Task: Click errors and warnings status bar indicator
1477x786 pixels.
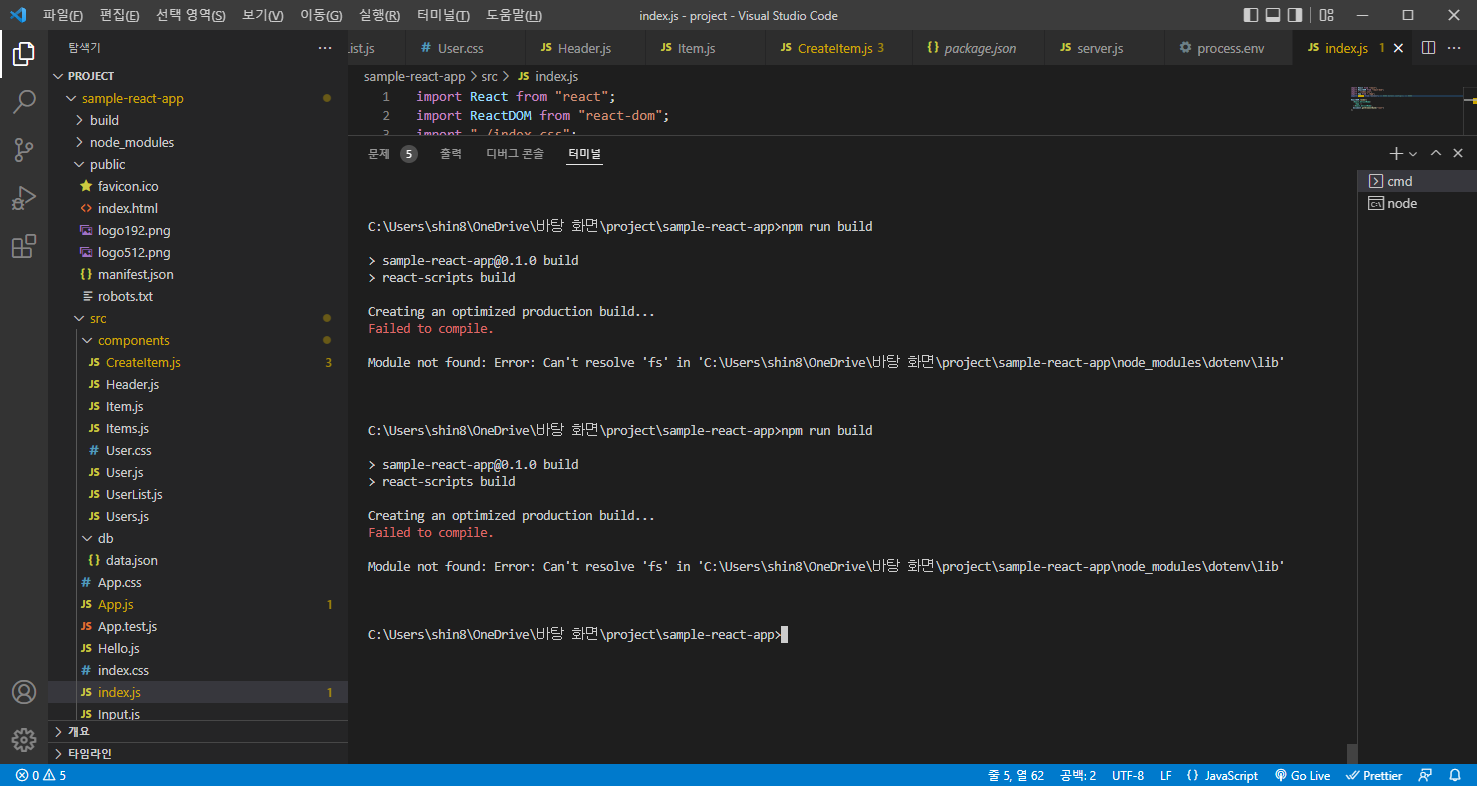Action: pos(41,775)
